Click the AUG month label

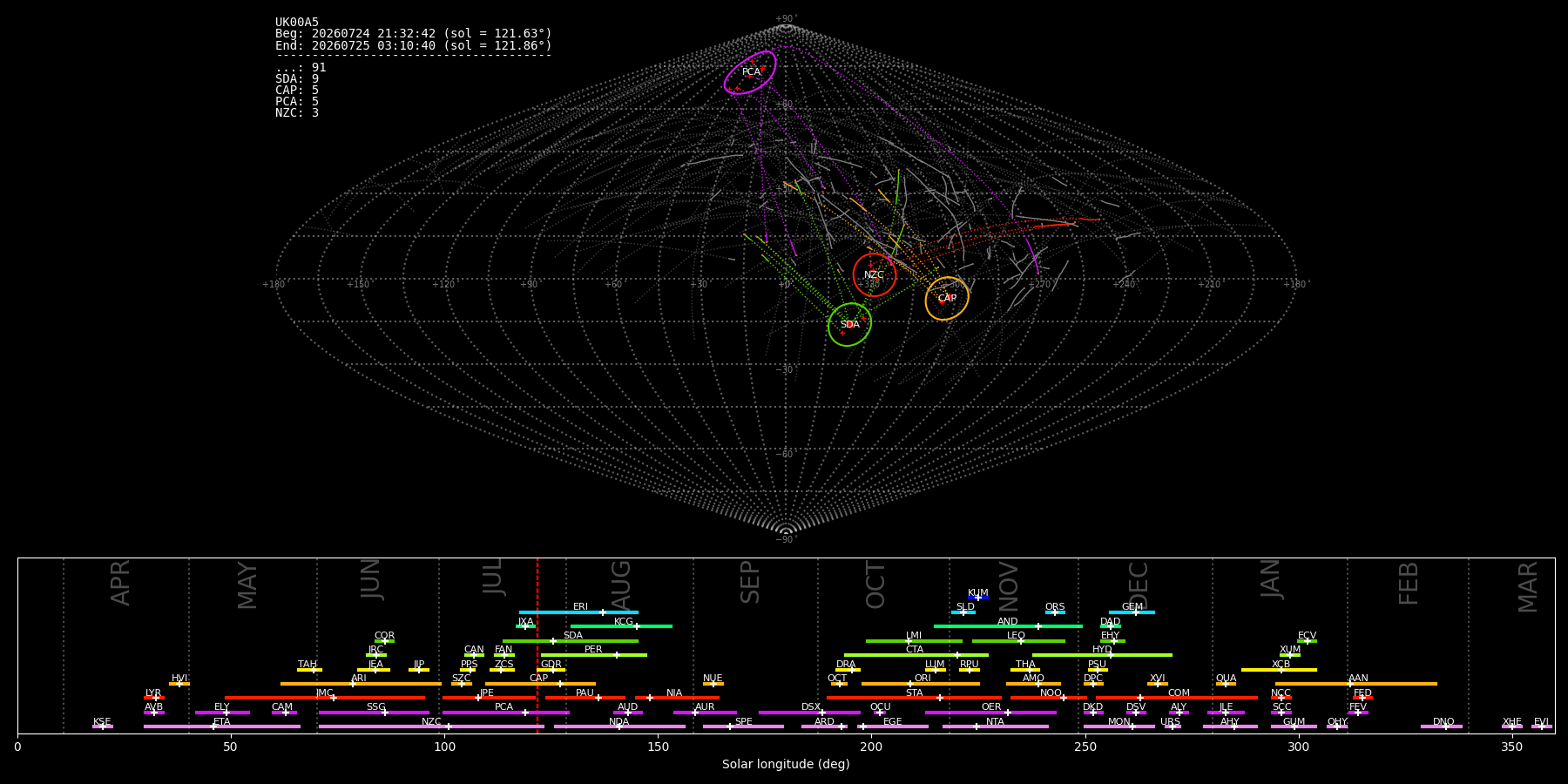(x=621, y=583)
